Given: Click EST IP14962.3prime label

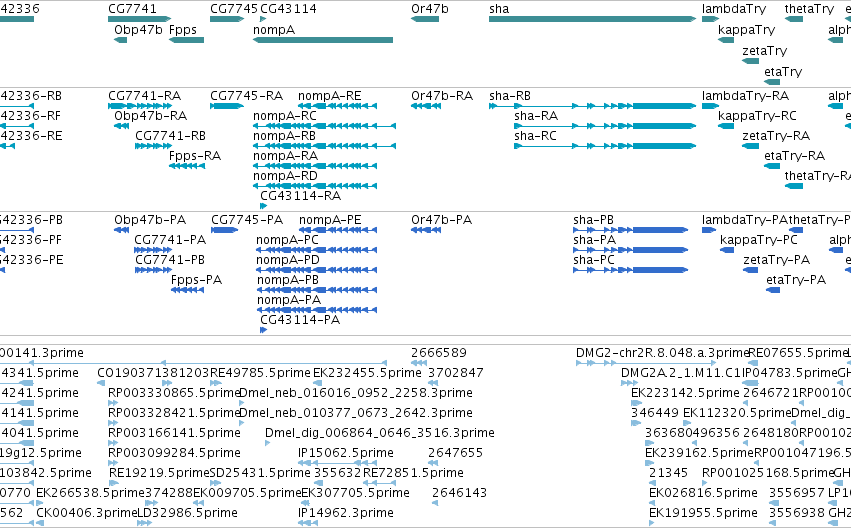Looking at the screenshot, I should (346, 513).
